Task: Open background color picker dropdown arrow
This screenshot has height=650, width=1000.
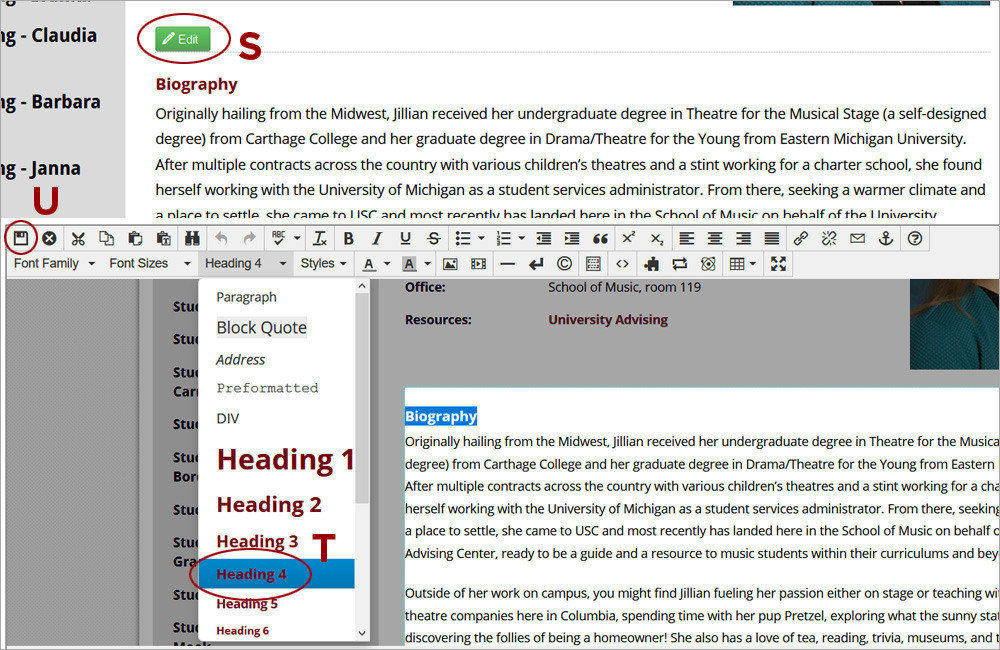Action: click(427, 264)
